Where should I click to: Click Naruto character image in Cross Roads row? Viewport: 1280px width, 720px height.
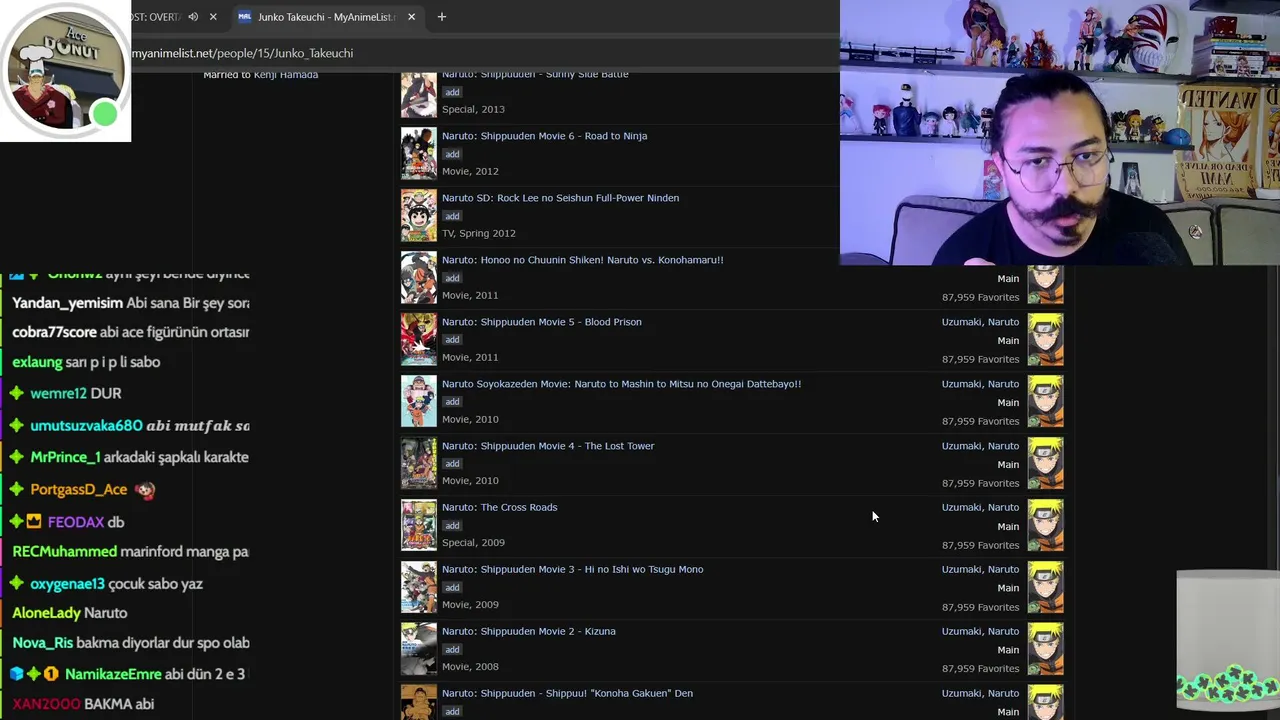coord(1046,525)
